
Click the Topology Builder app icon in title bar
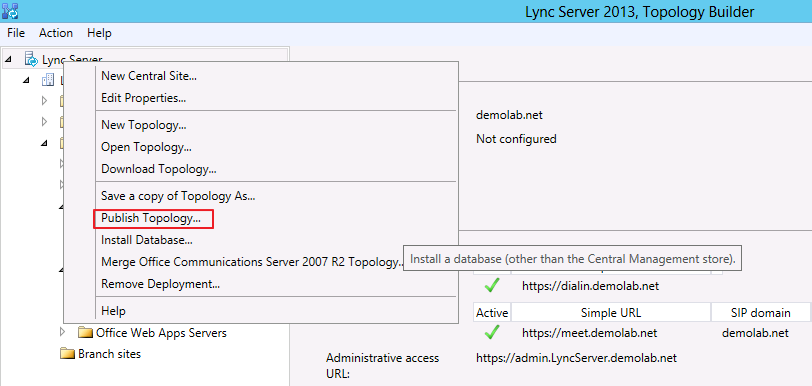tap(10, 10)
